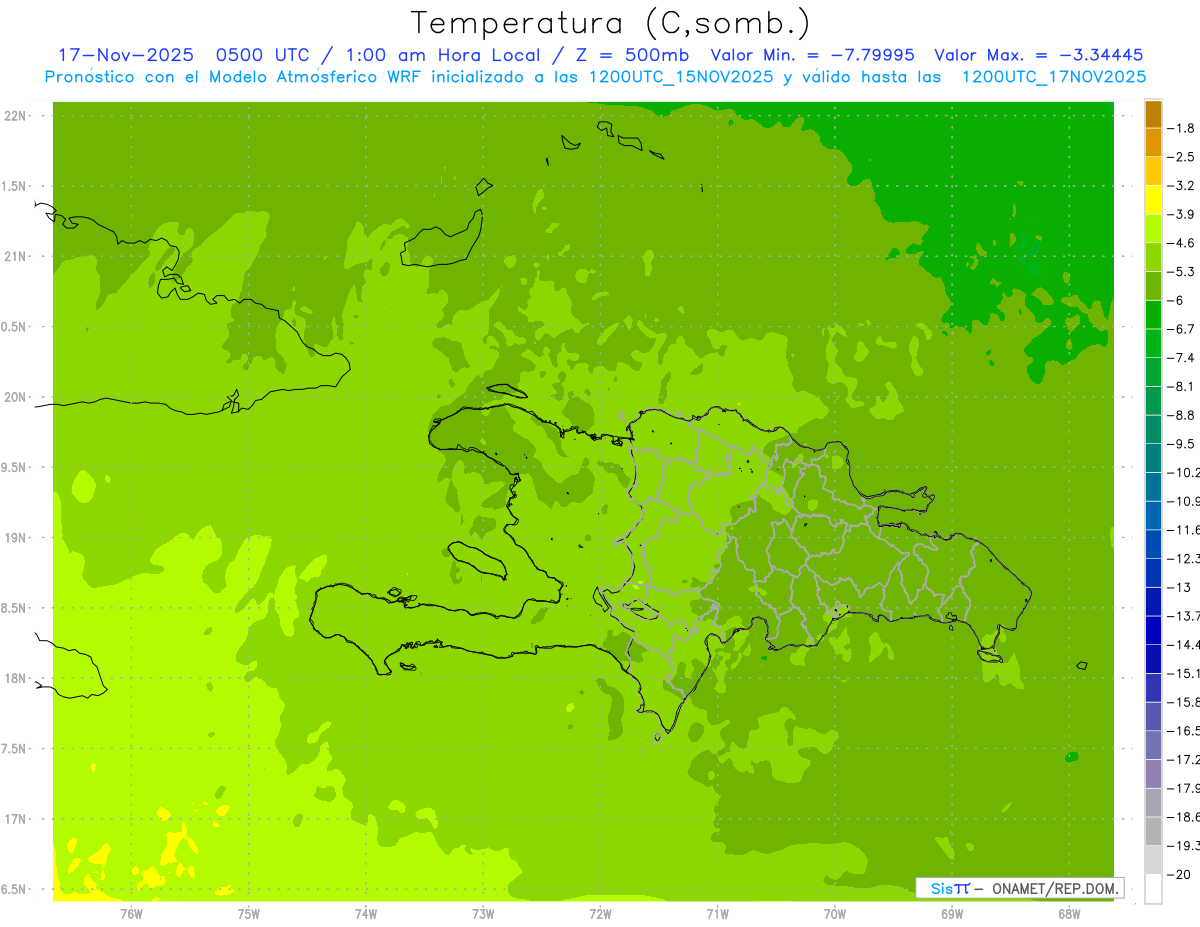
Task: Click the 73W longitude label
Action: pyautogui.click(x=483, y=913)
